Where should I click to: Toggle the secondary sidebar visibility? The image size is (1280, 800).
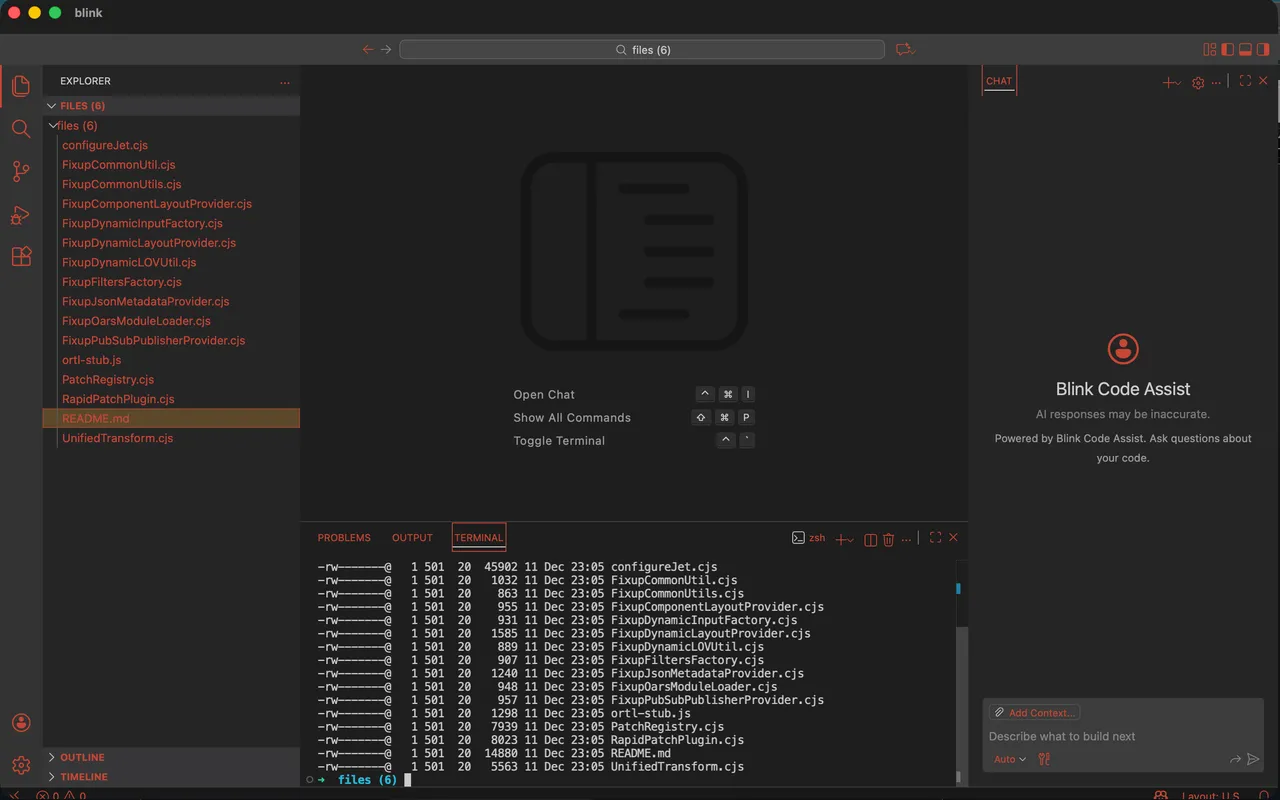click(1263, 49)
